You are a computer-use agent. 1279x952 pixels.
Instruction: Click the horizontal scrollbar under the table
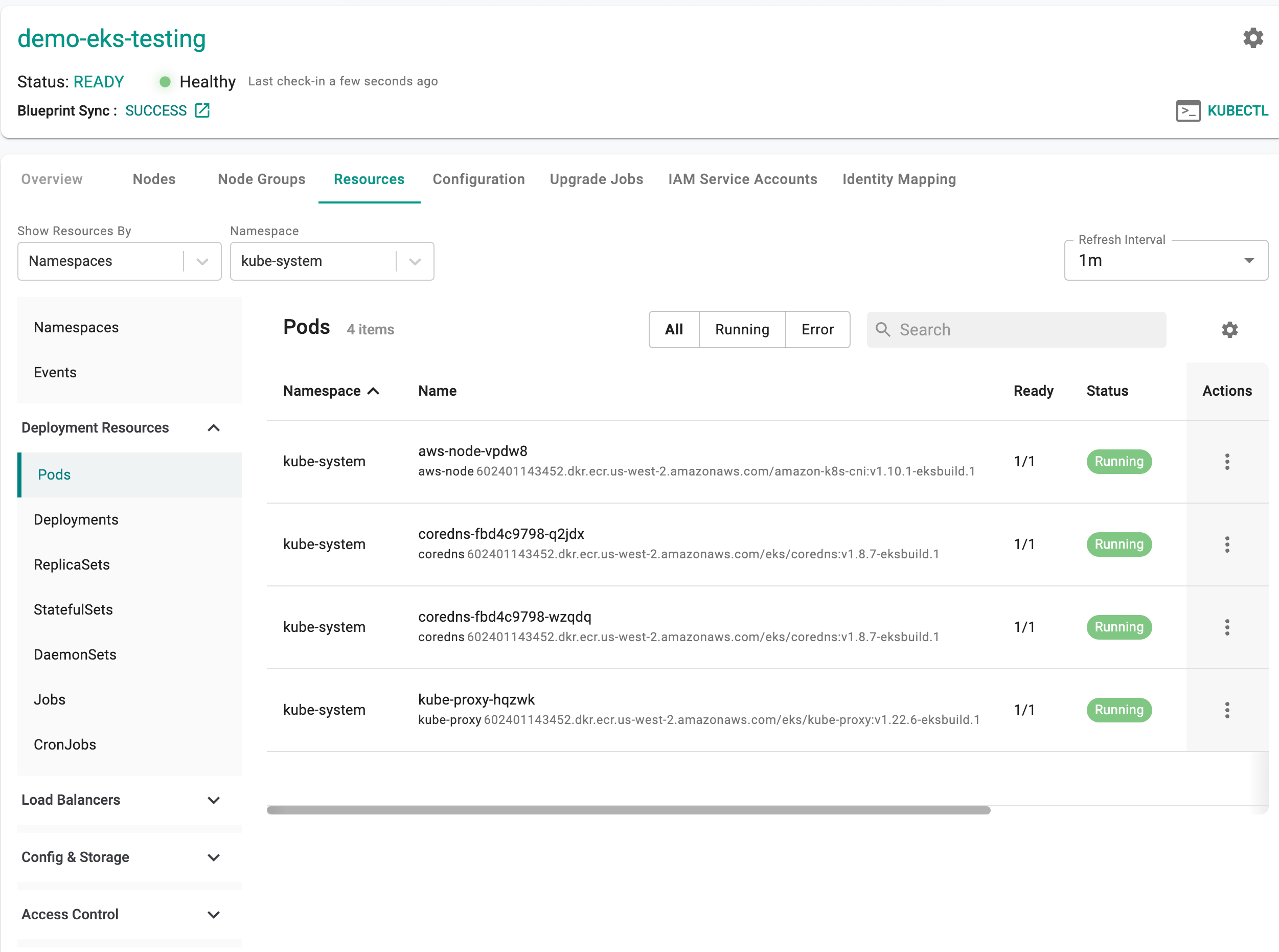click(628, 810)
